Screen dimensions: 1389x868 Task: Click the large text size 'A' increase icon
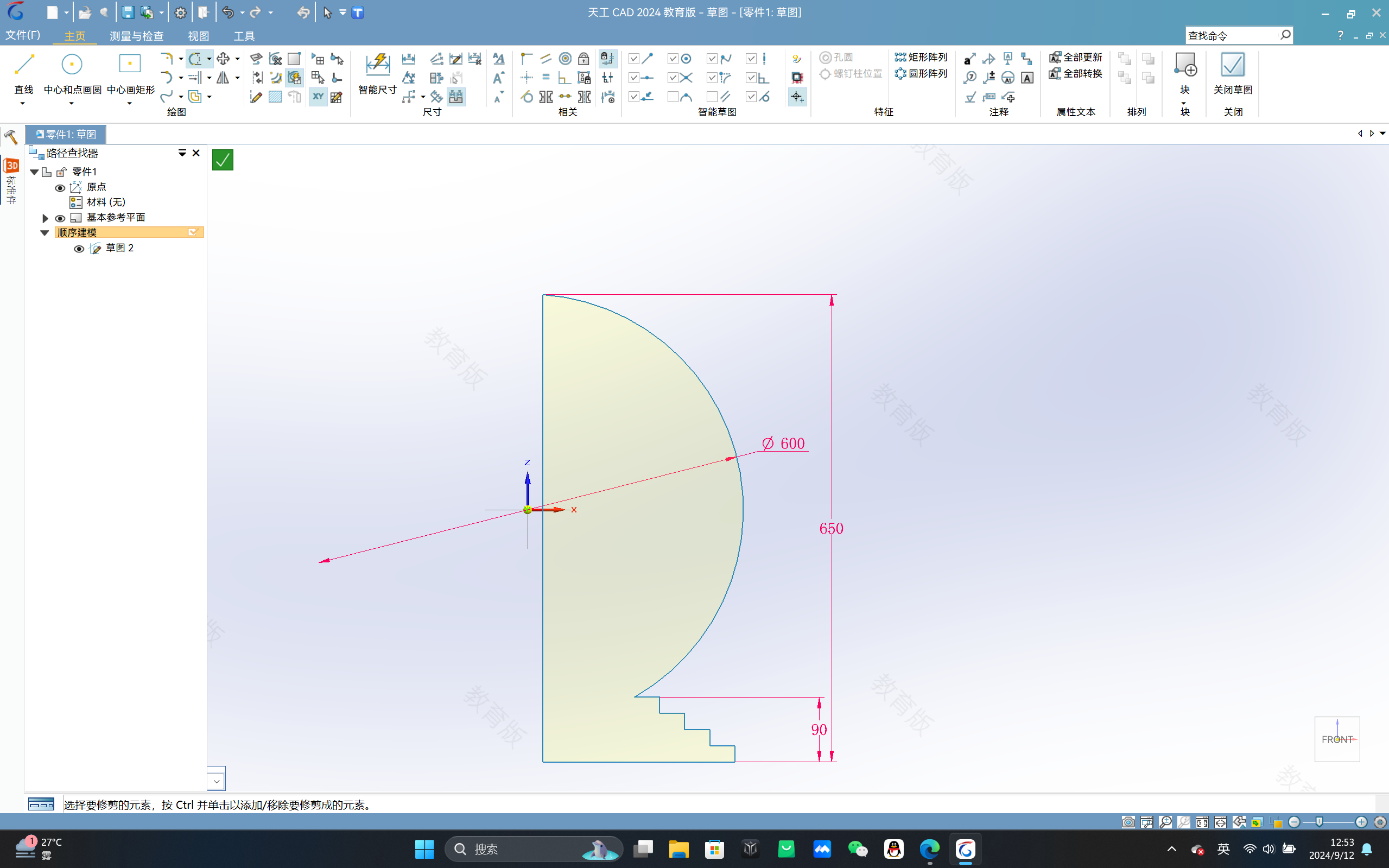click(499, 78)
